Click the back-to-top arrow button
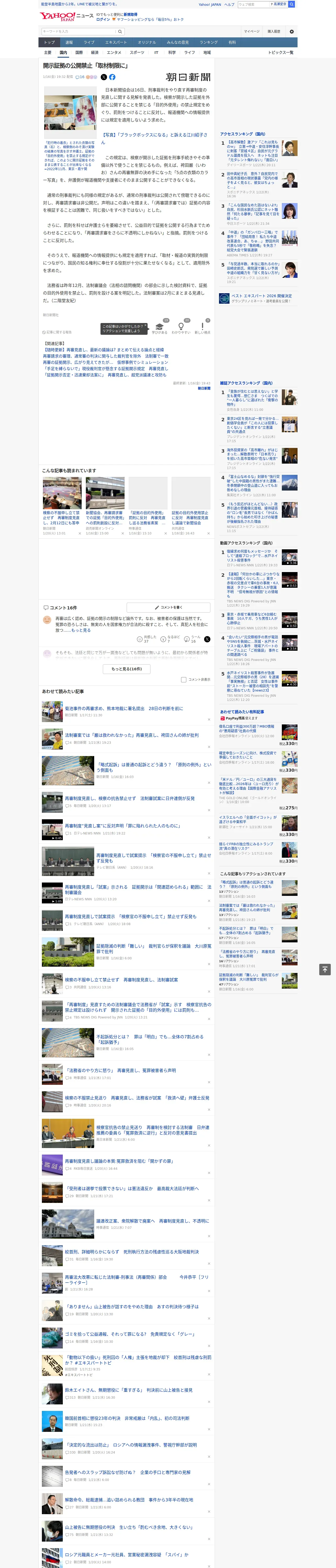Viewport: 336px width, 1568px height. coord(325,969)
